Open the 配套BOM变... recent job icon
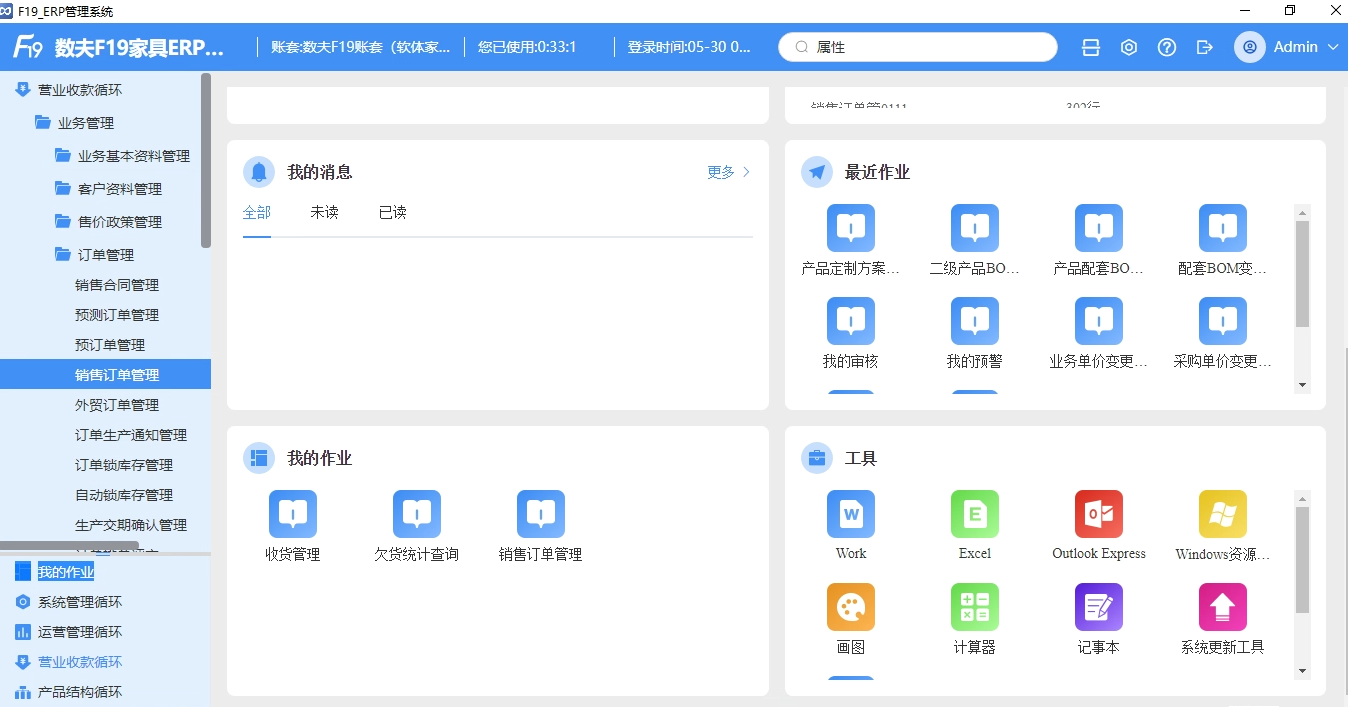 click(1223, 228)
